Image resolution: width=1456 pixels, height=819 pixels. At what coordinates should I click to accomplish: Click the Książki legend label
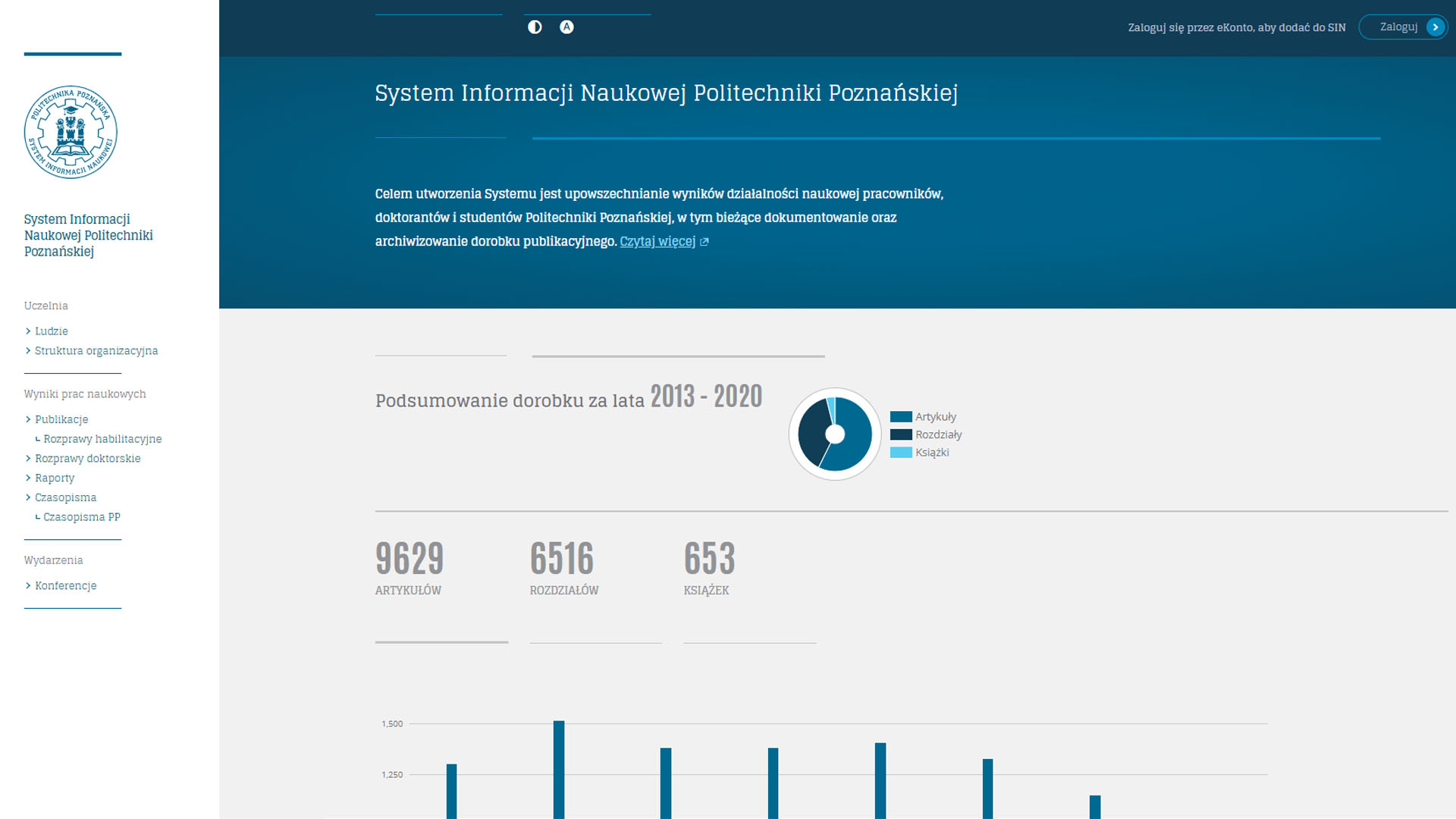(x=932, y=453)
